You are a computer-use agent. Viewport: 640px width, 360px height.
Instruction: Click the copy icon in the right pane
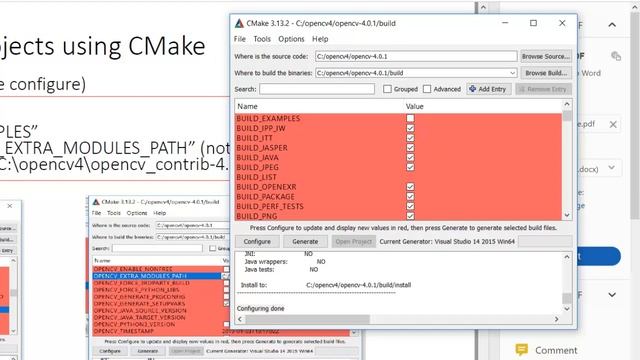pyautogui.click(x=616, y=56)
